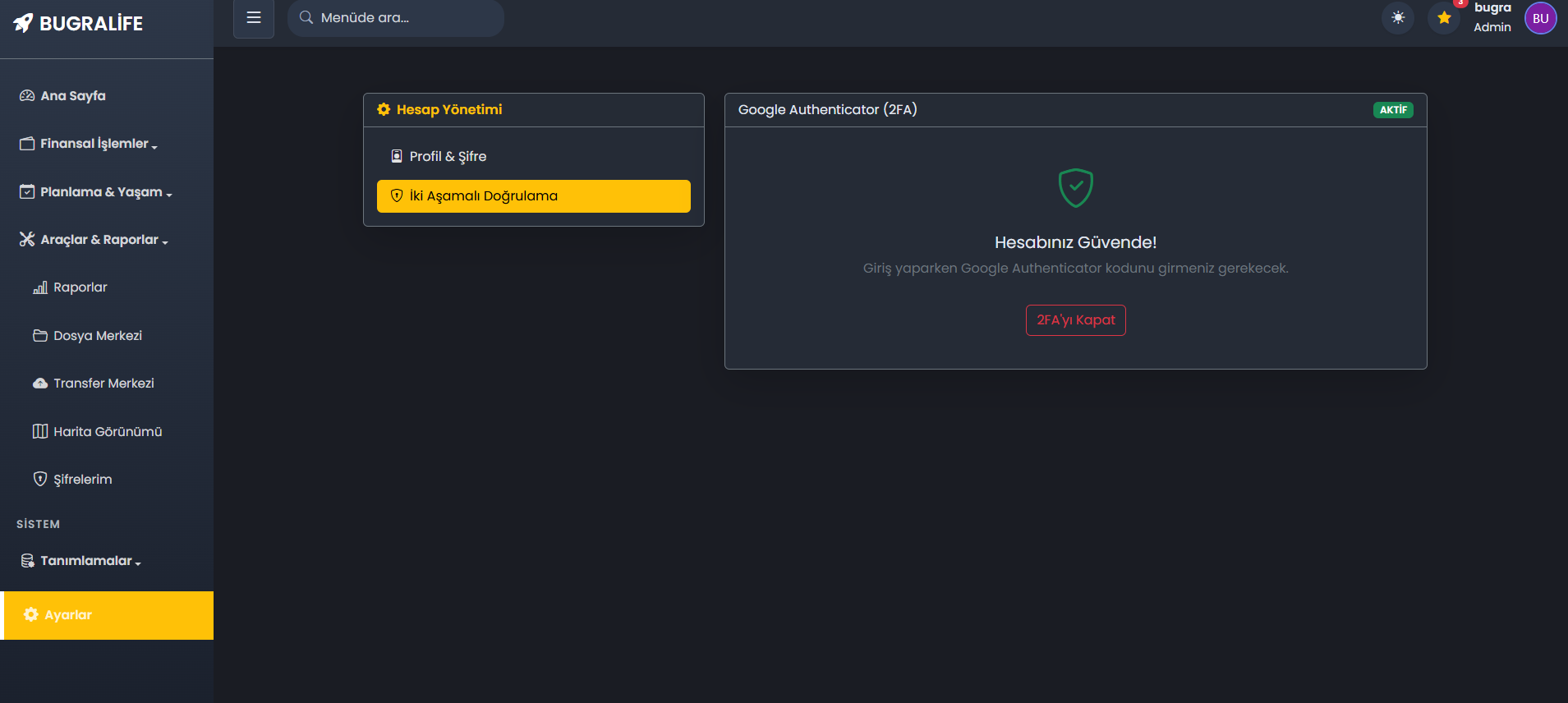Click the hamburger menu toggle button
The width and height of the screenshot is (1568, 703).
(x=254, y=18)
